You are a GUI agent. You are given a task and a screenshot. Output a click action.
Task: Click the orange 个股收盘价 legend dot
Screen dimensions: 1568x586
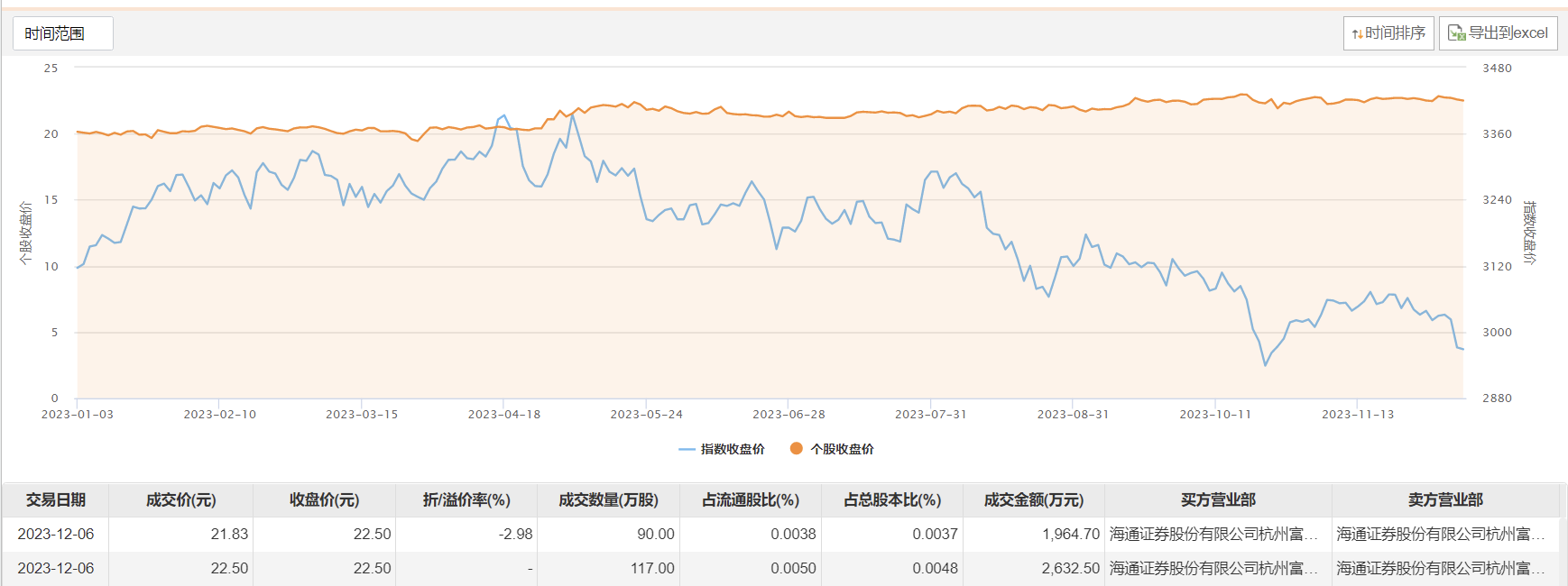click(x=796, y=448)
